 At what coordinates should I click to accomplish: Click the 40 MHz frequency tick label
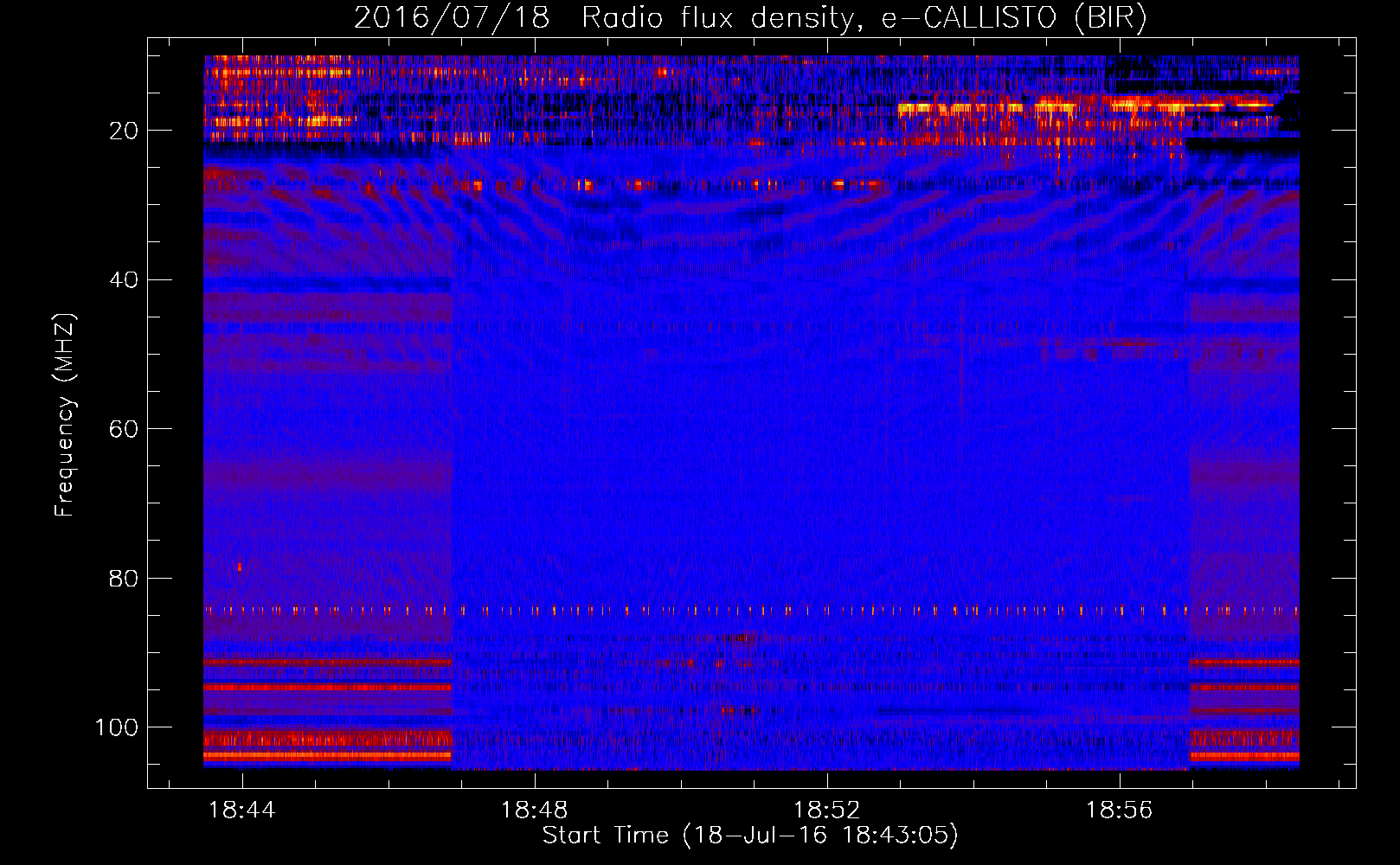coord(124,280)
